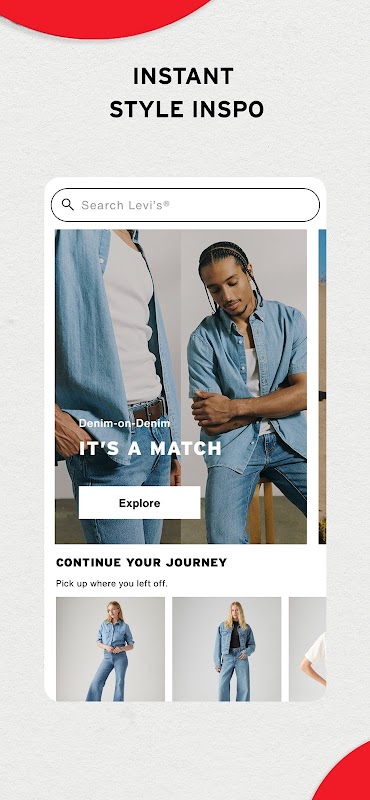Open second thumbnail with denim jacket outfit

(x=227, y=649)
